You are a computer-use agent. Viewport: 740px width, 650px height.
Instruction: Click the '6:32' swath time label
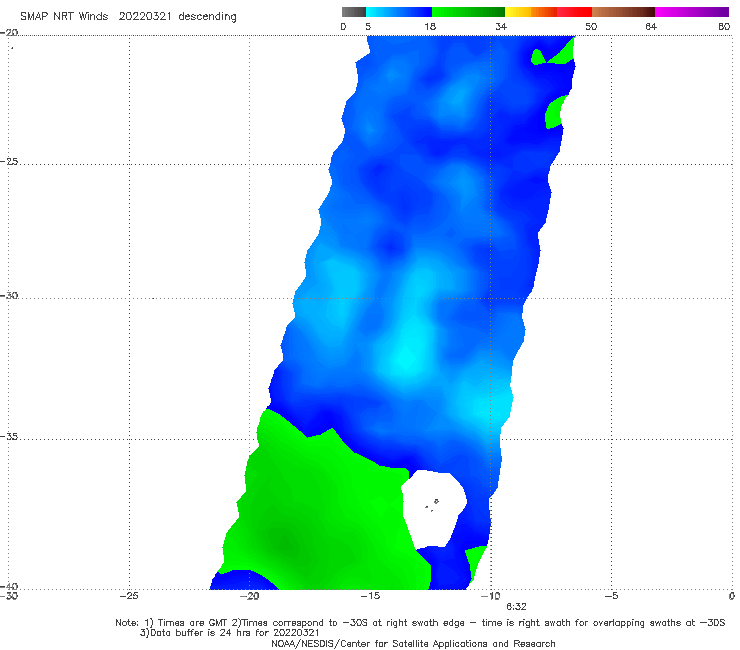pyautogui.click(x=516, y=607)
